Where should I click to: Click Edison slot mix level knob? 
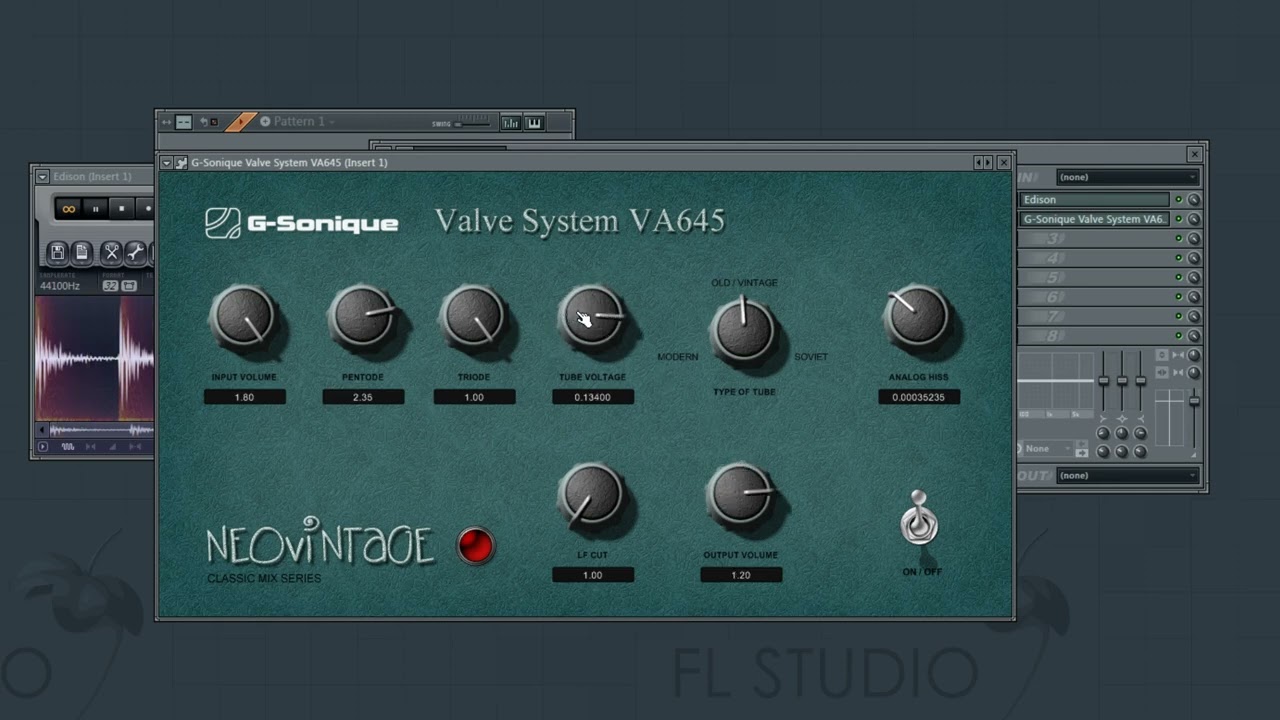point(1193,200)
